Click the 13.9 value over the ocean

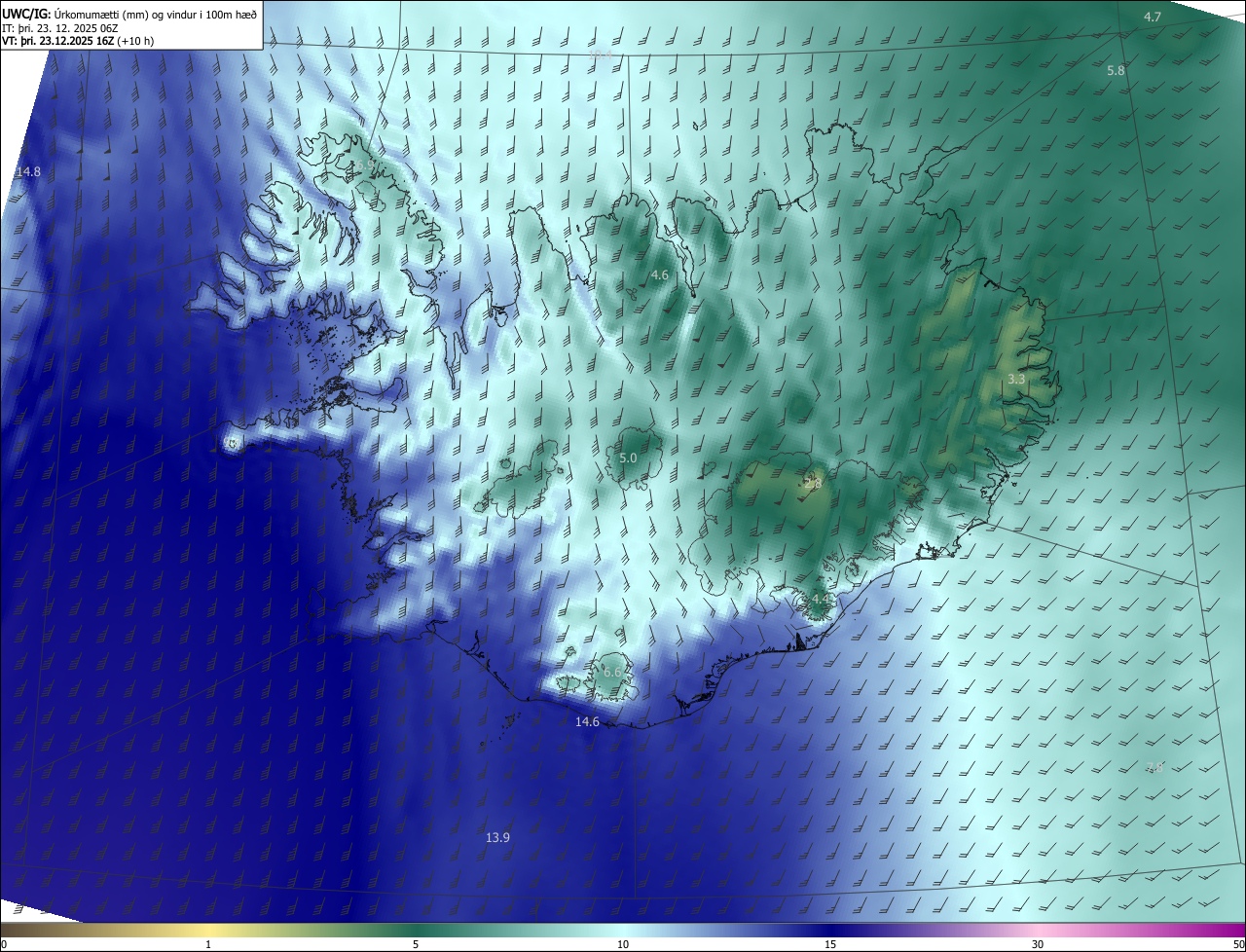(497, 837)
